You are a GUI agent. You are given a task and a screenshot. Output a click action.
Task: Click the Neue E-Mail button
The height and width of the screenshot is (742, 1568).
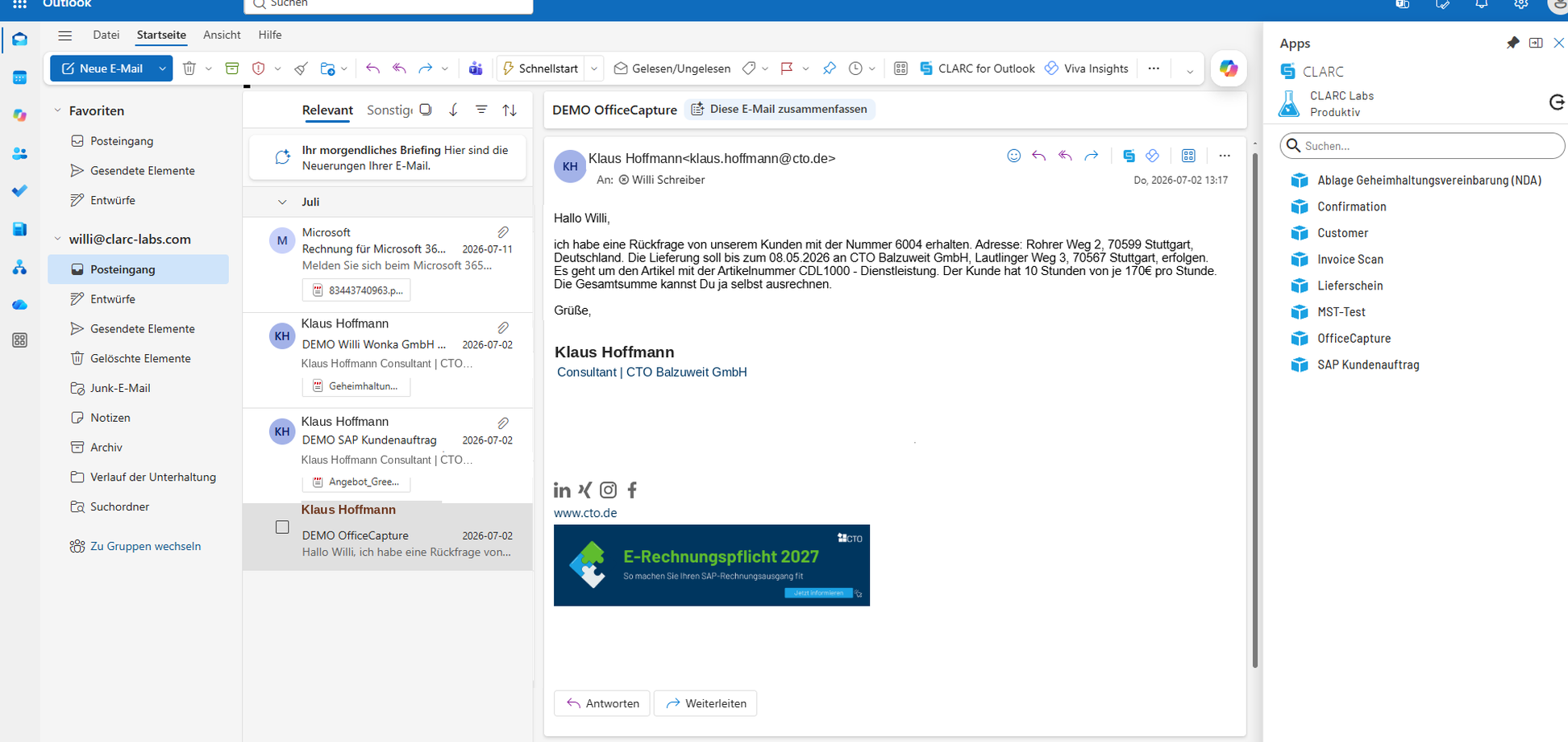102,69
